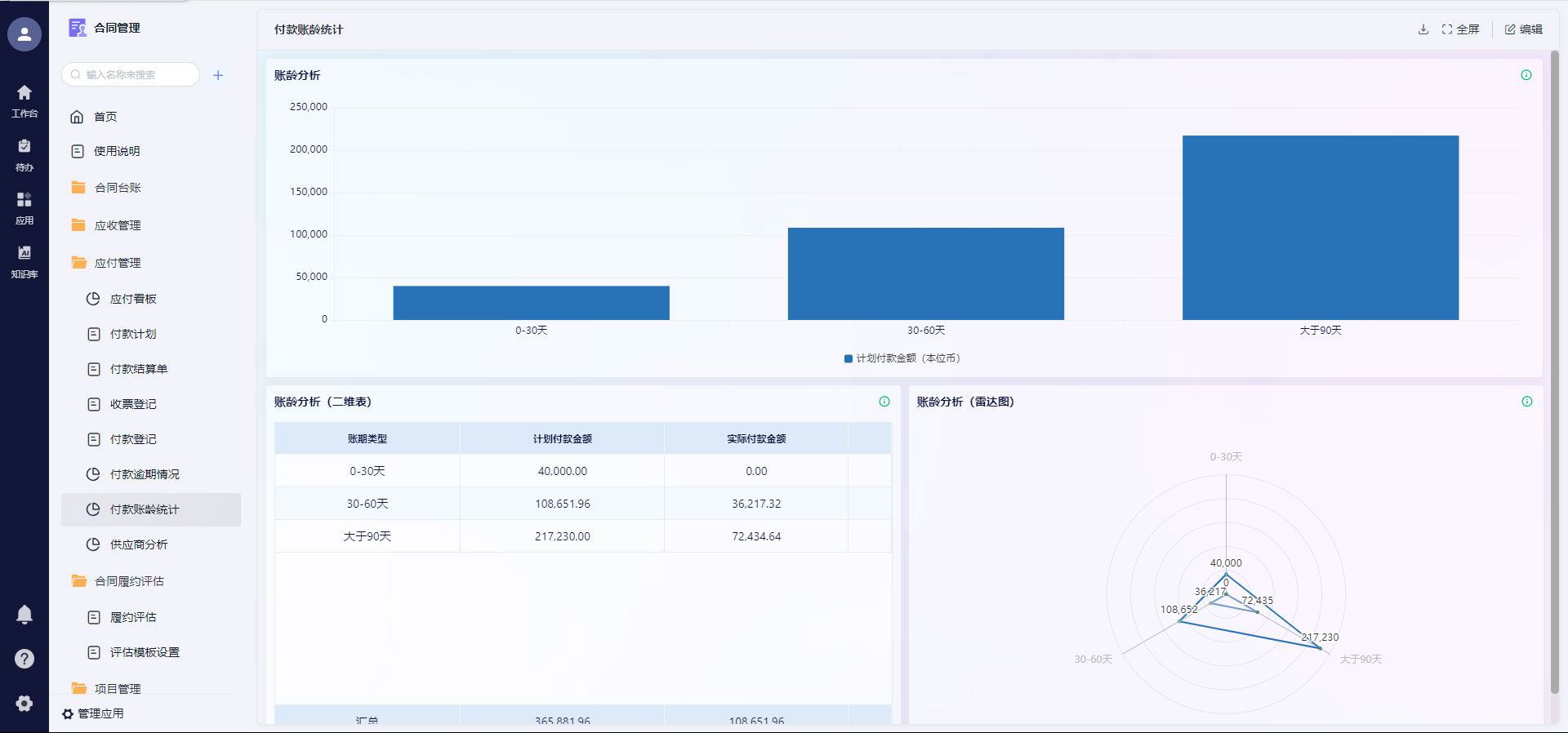The height and width of the screenshot is (733, 1568).
Task: Click the 编辑 edit button
Action: tap(1523, 29)
